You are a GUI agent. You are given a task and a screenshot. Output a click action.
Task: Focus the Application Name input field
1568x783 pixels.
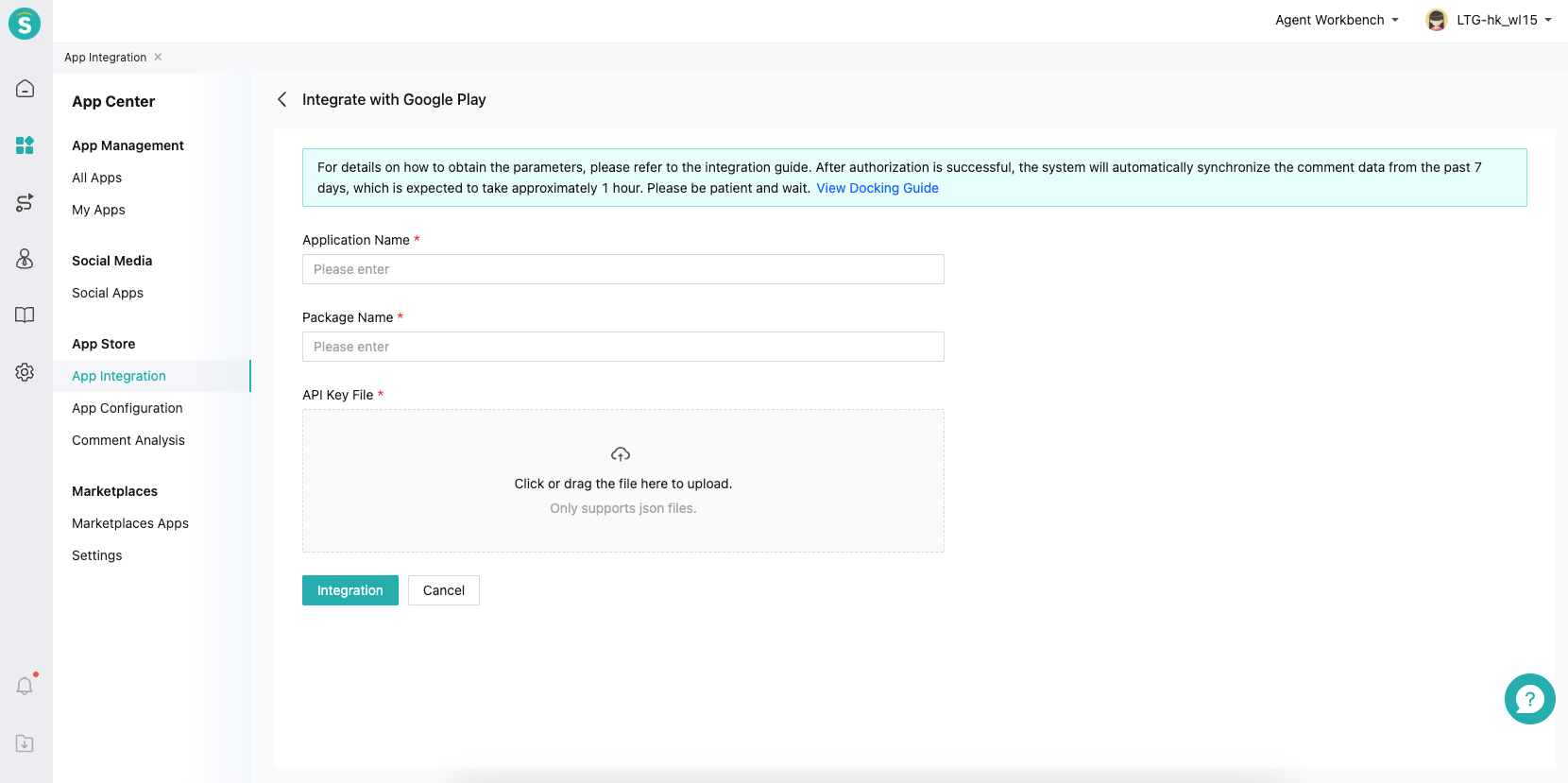click(x=623, y=269)
